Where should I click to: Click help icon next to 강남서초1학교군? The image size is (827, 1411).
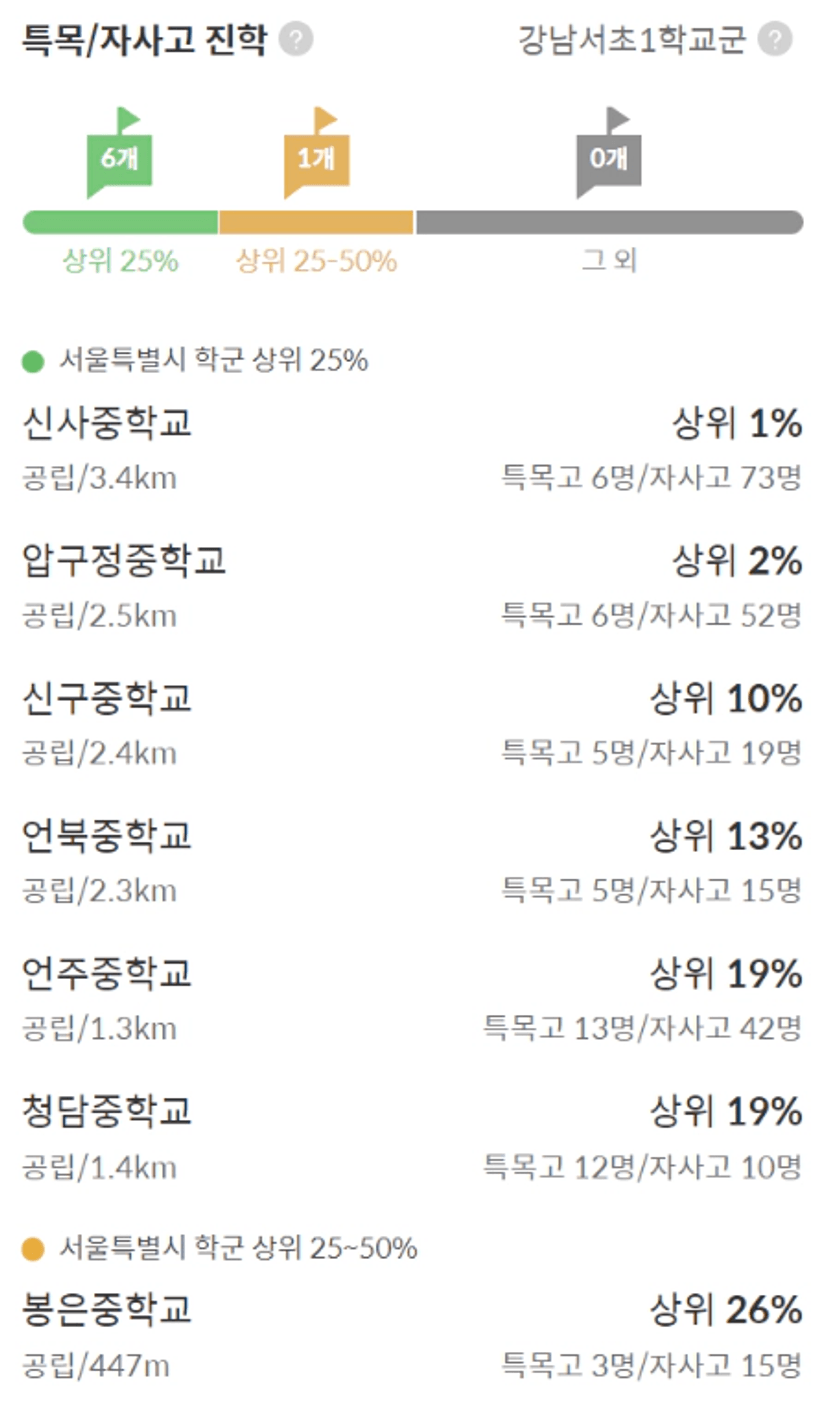pos(775,41)
